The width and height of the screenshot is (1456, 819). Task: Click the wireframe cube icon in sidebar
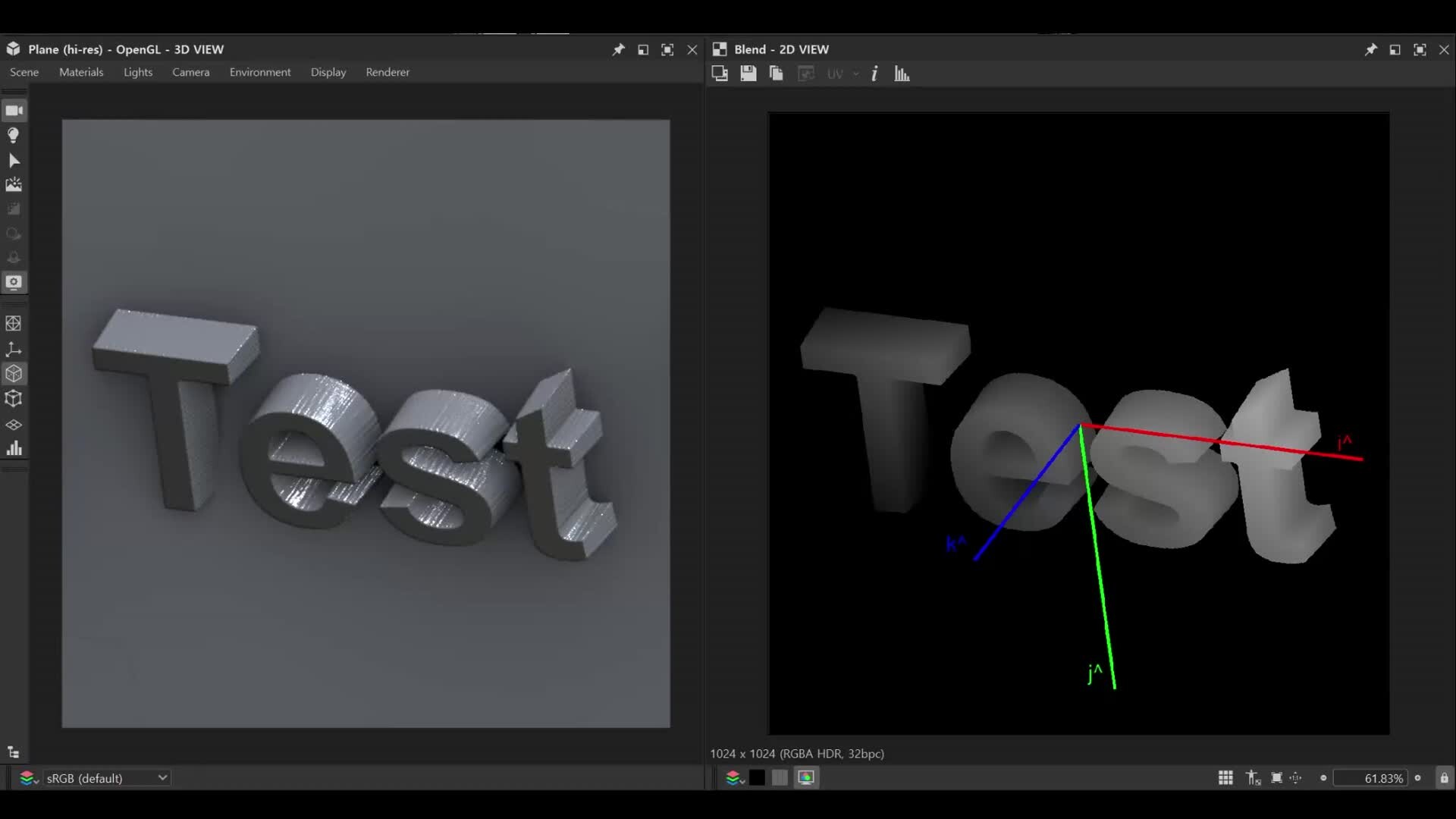14,399
